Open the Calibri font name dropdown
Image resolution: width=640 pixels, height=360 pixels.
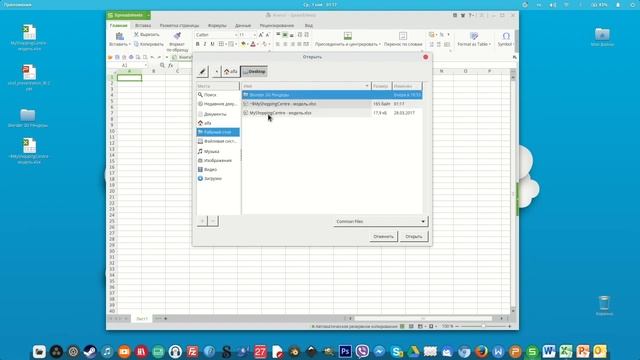236,35
